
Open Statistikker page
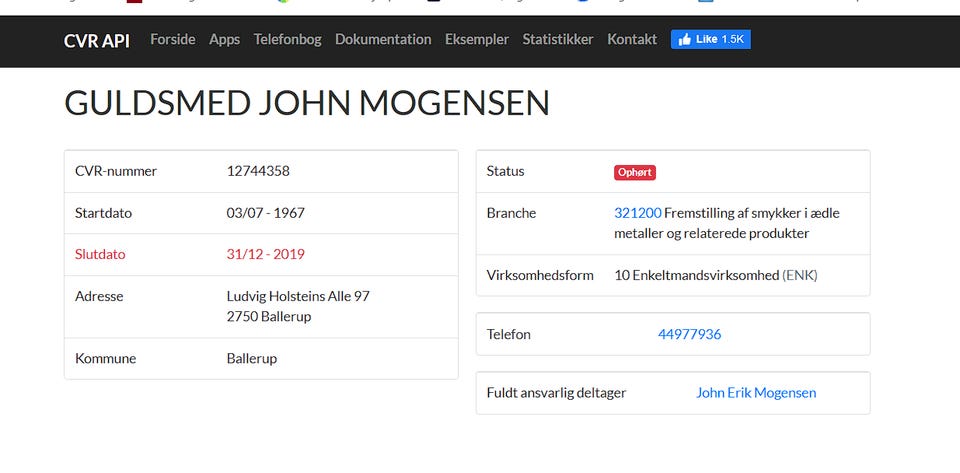tap(558, 39)
